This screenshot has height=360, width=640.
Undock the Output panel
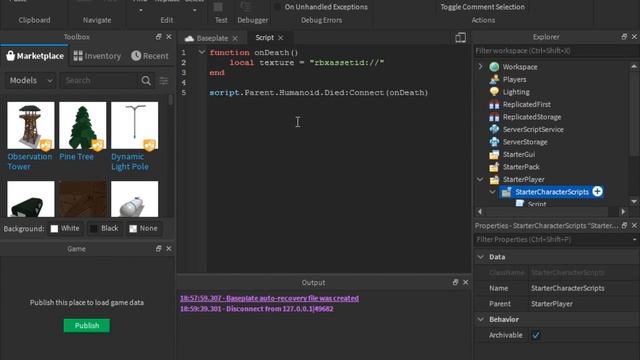(455, 282)
